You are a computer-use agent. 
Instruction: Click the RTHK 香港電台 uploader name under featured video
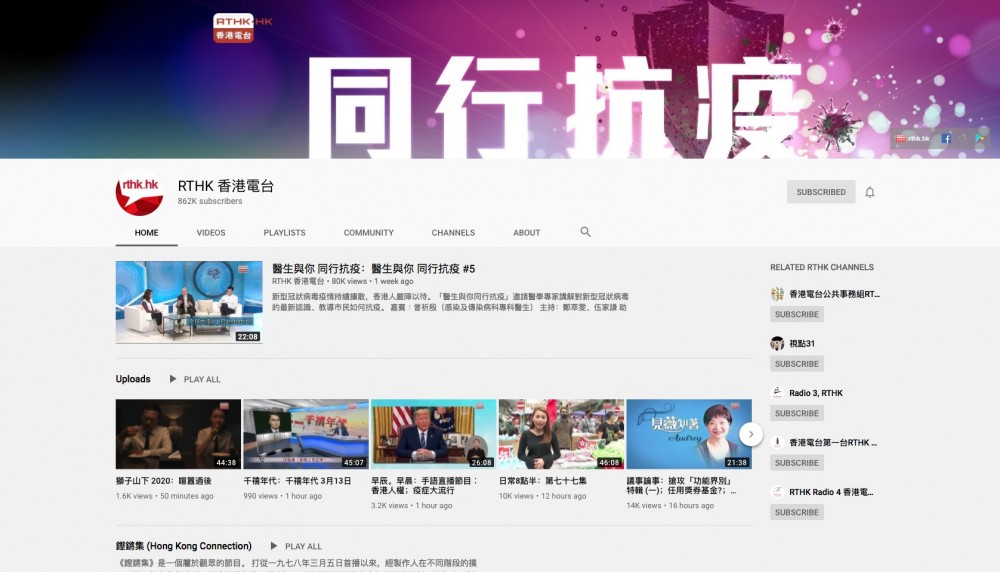[298, 281]
